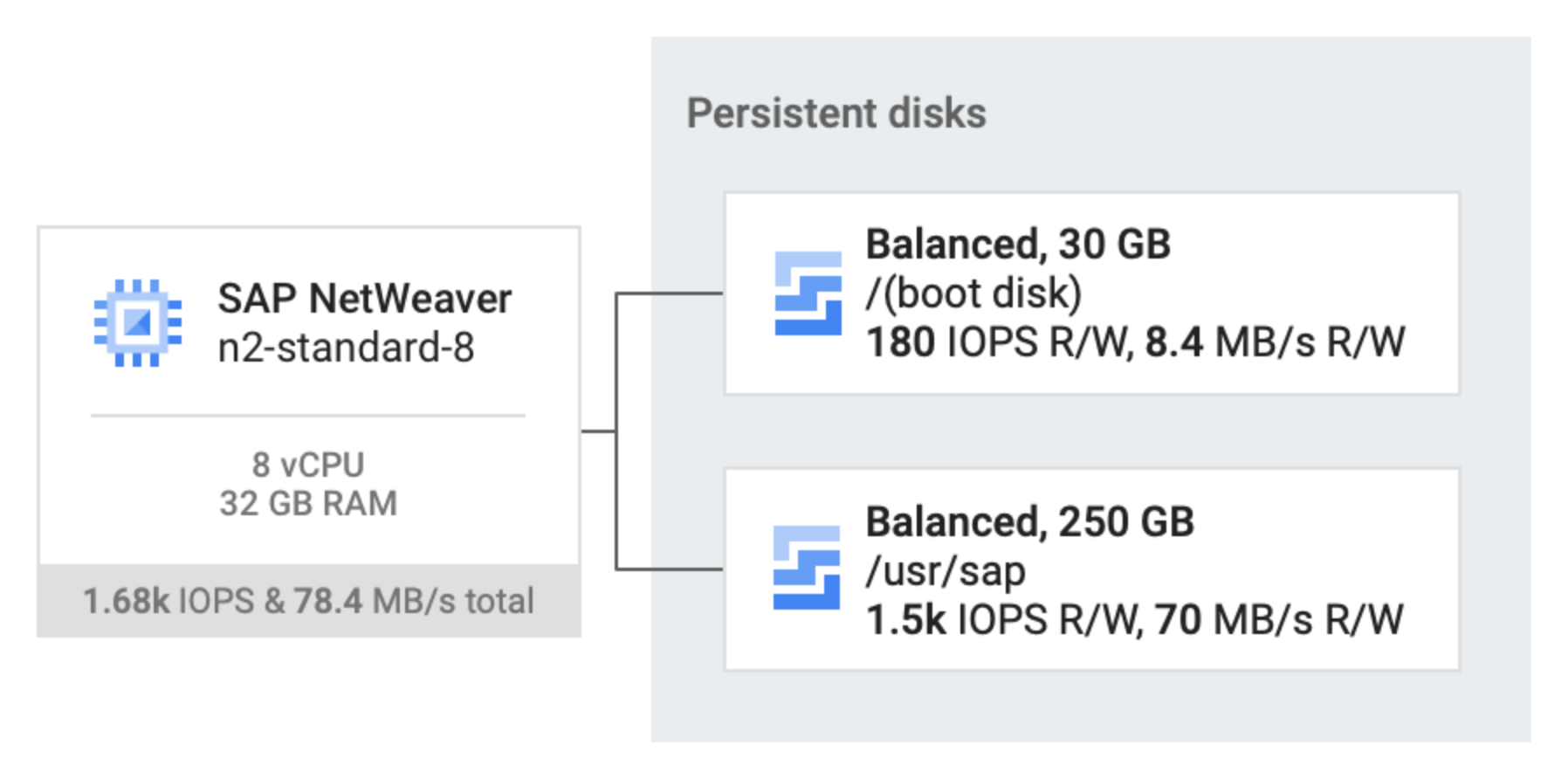Select the Balanced, 30 GB title
The height and width of the screenshot is (779, 1568).
point(1017,245)
